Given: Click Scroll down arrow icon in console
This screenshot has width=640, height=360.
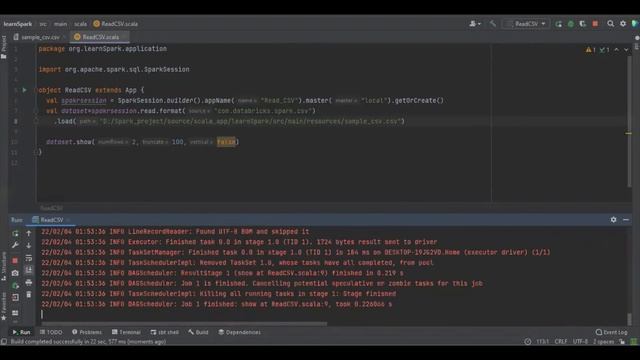Looking at the screenshot, I should [29, 245].
